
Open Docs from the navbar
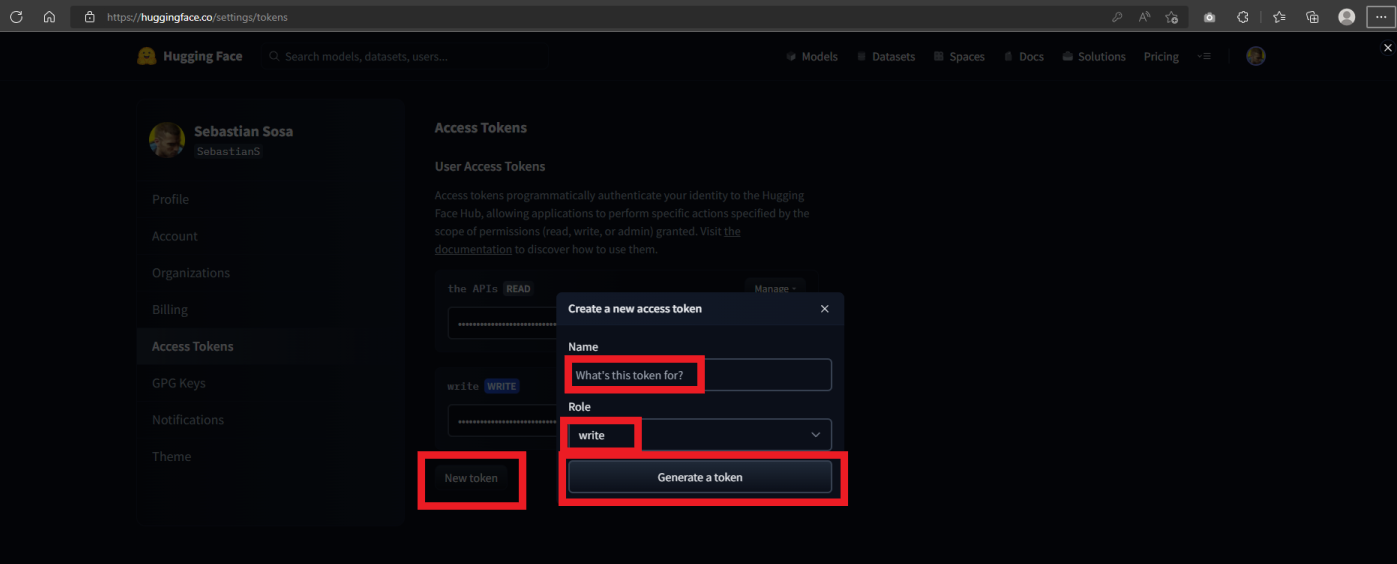click(1024, 57)
